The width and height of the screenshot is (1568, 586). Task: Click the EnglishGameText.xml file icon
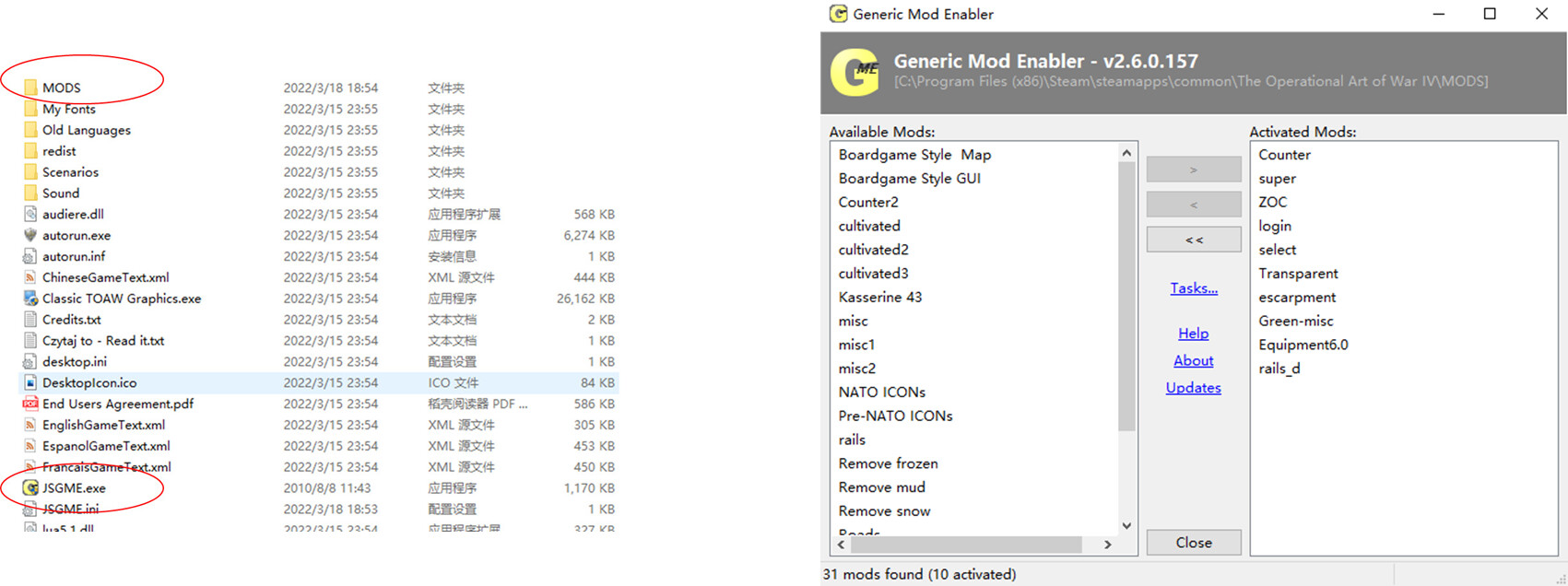[30, 425]
